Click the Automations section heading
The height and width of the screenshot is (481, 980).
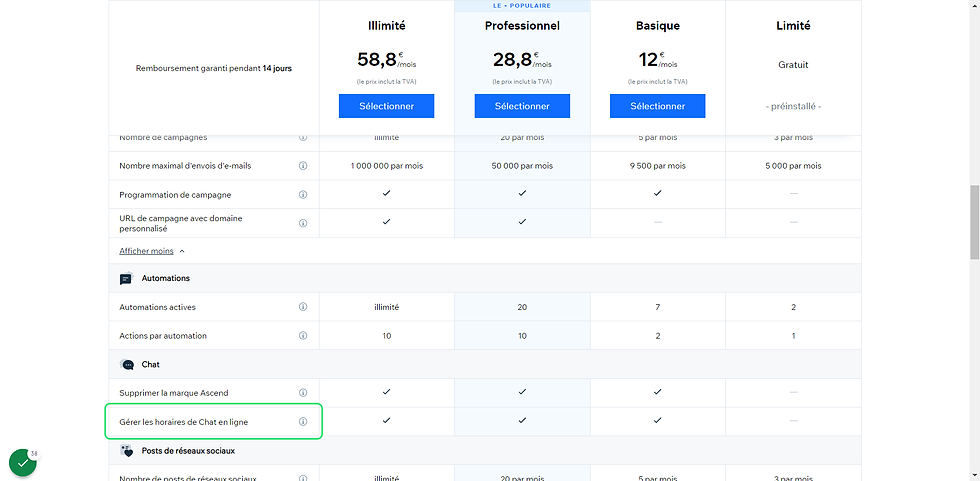tap(166, 278)
